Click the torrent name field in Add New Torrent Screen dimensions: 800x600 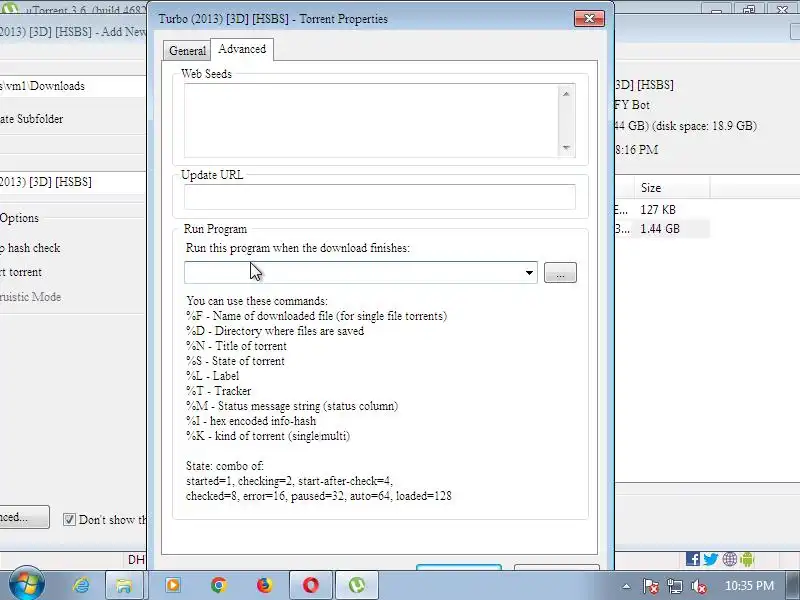pos(73,182)
